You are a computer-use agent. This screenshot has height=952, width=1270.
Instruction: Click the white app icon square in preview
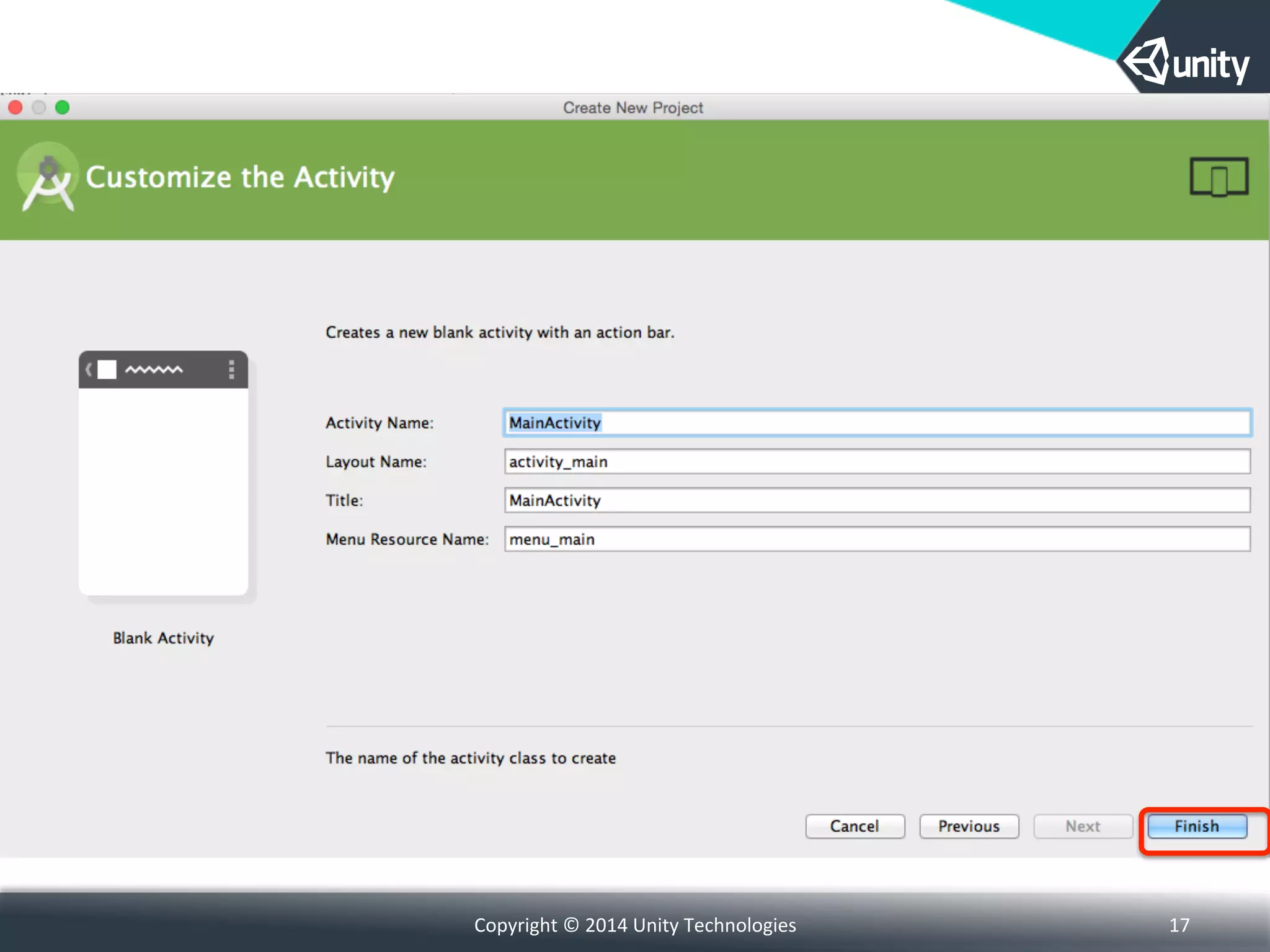[x=107, y=369]
